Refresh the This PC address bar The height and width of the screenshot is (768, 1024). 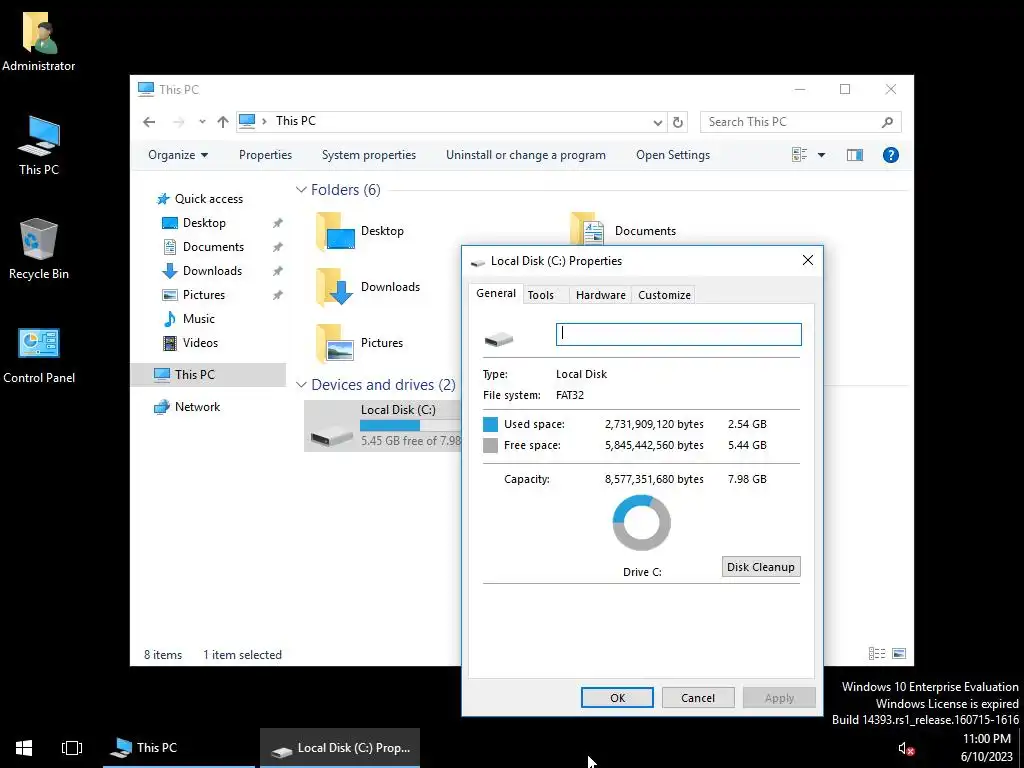point(677,122)
